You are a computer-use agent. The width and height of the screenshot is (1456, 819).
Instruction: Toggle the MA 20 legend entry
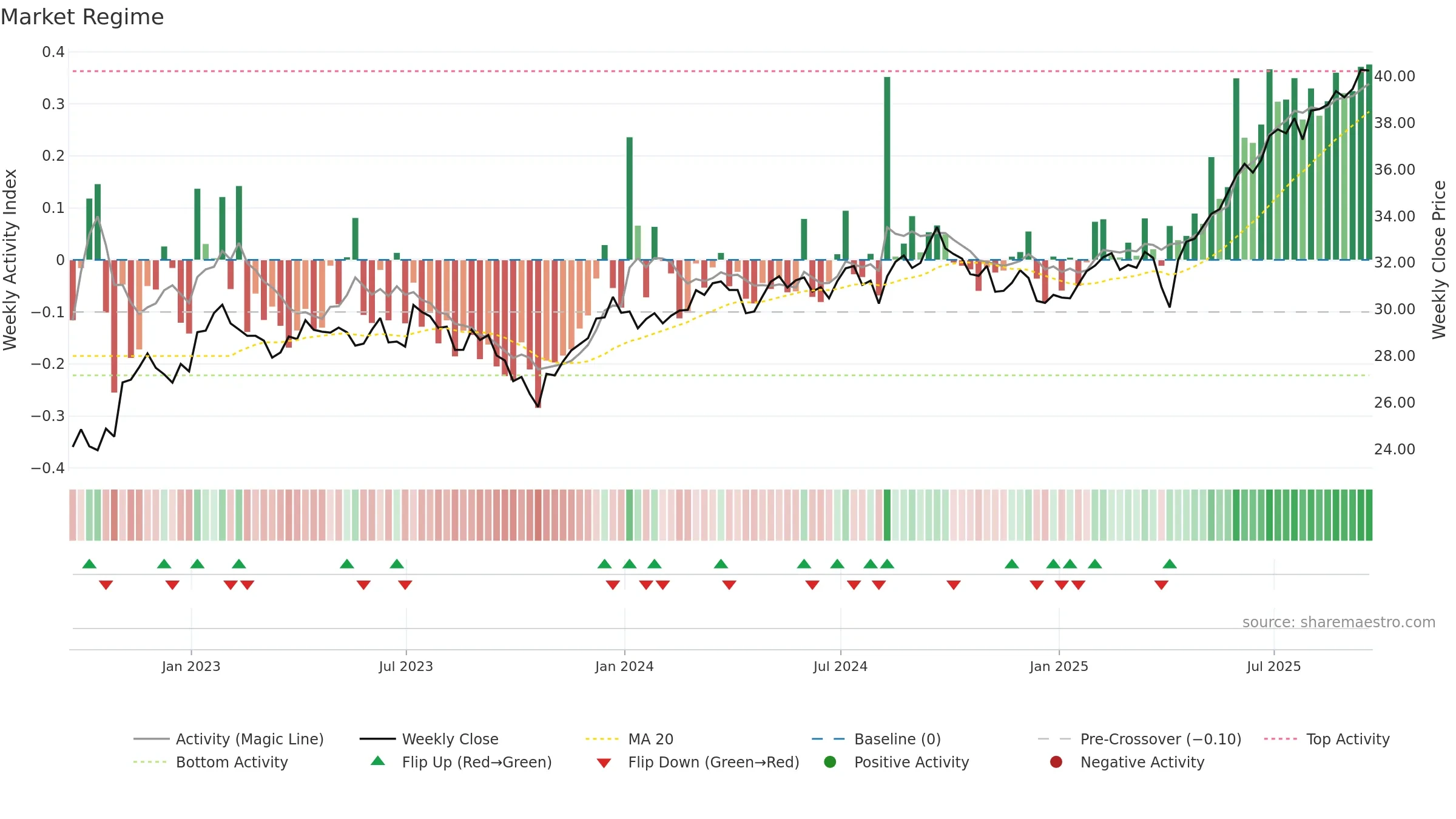[x=629, y=739]
